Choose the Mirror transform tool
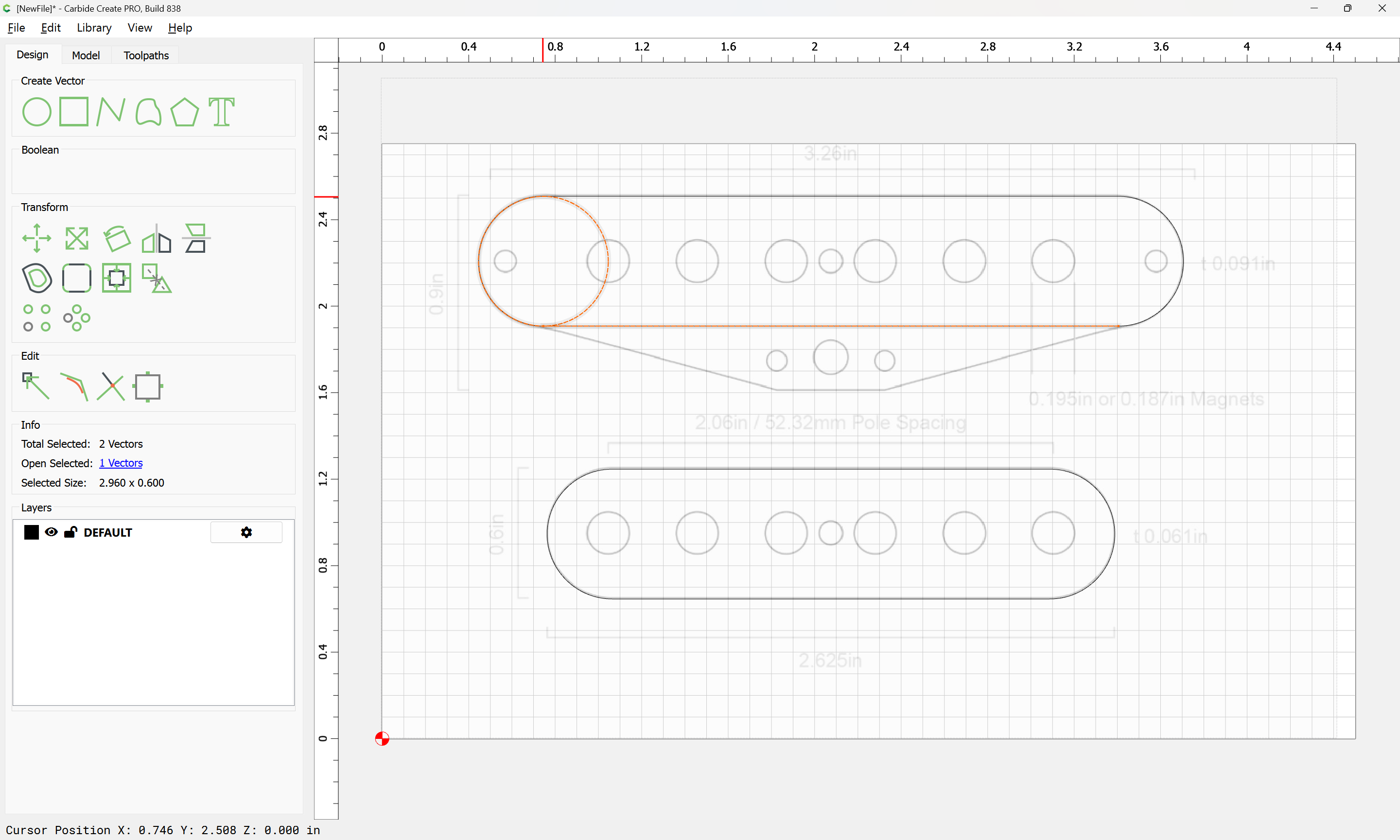Viewport: 1400px width, 840px height. pyautogui.click(x=156, y=238)
